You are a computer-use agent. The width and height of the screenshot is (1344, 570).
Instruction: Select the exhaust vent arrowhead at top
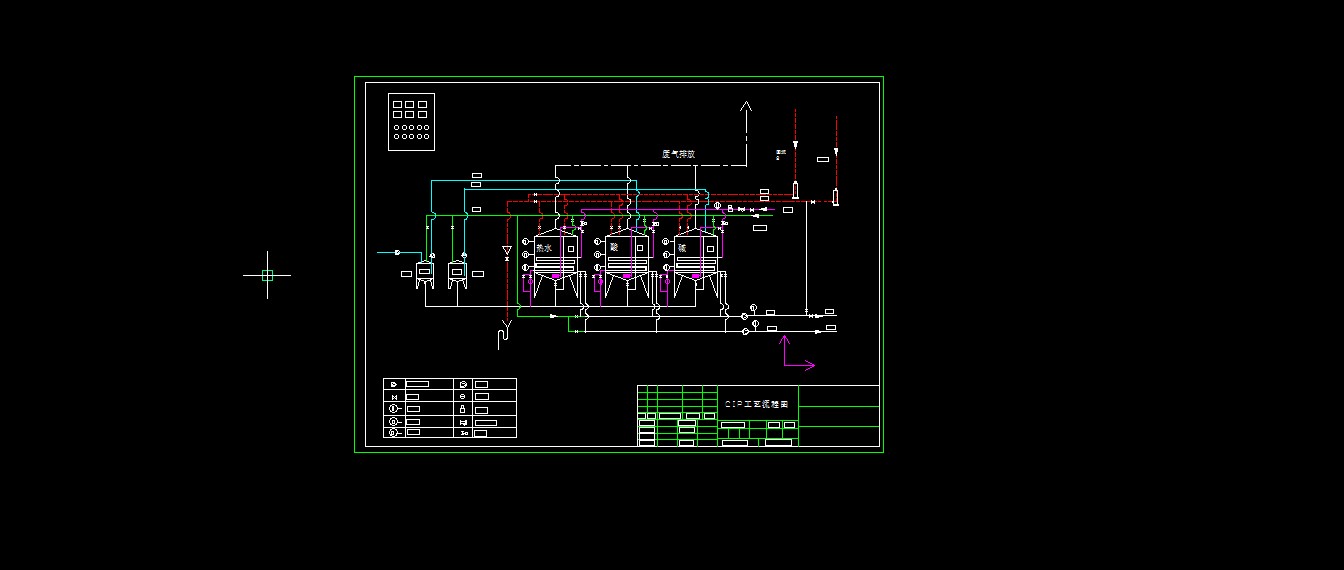[x=745, y=105]
